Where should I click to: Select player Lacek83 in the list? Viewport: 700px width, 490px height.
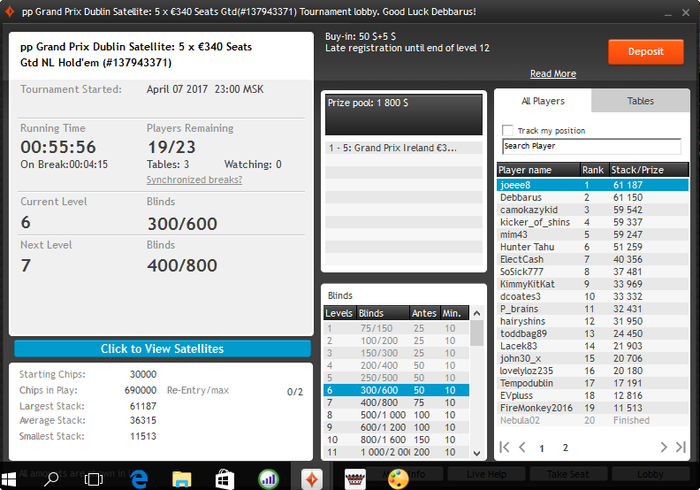coord(592,346)
